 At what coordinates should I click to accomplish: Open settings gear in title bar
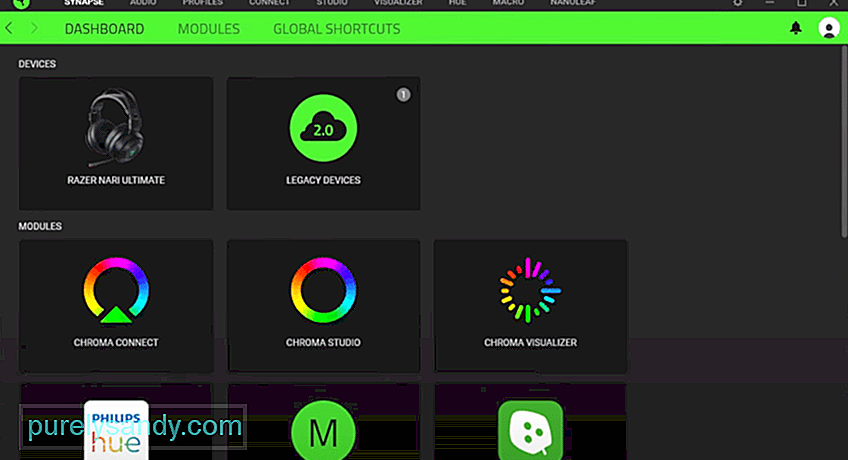tap(737, 3)
